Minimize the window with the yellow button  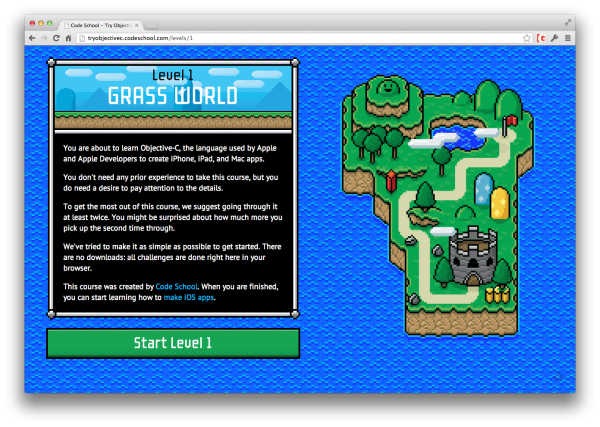41,23
